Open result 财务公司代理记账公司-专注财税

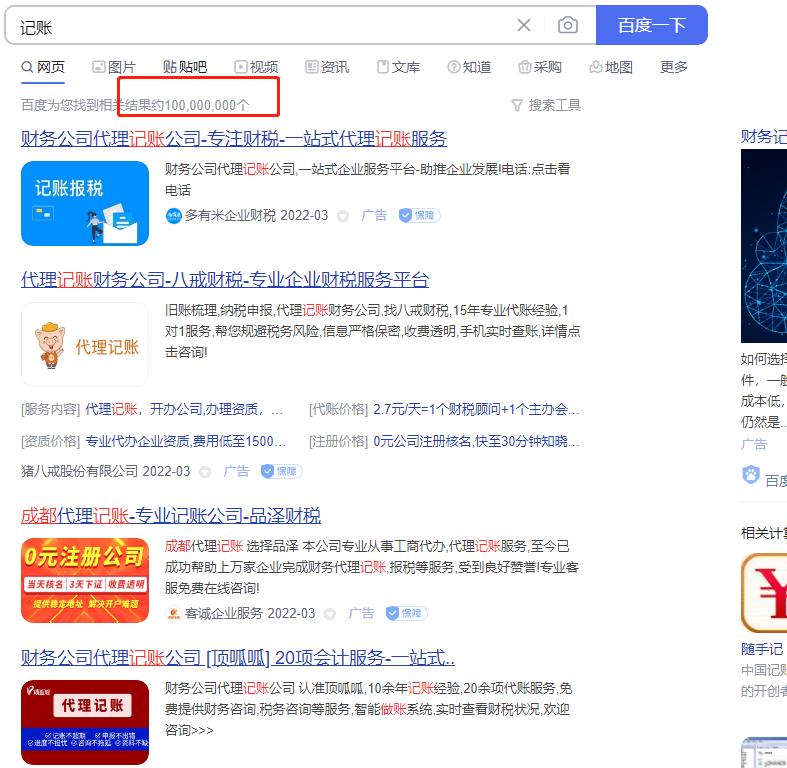[234, 139]
